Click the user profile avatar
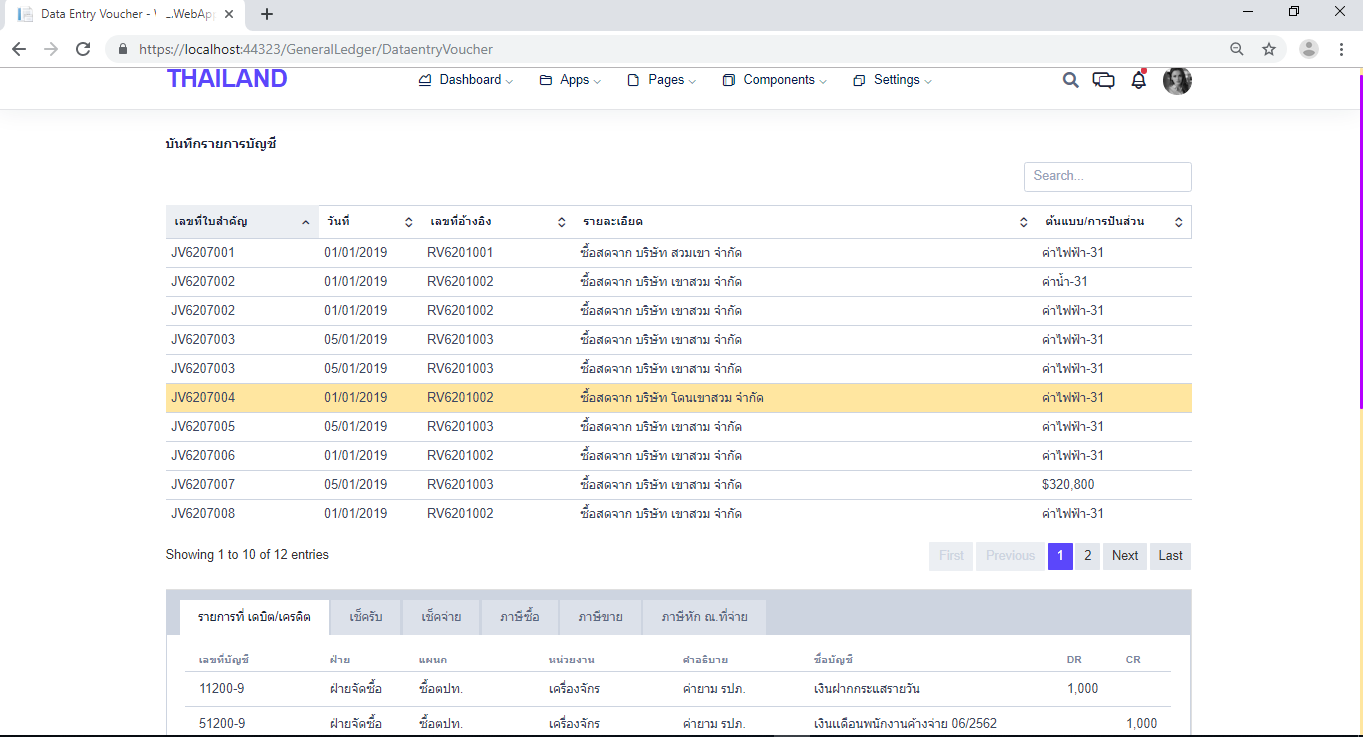Viewport: 1363px width, 737px height. tap(1177, 81)
